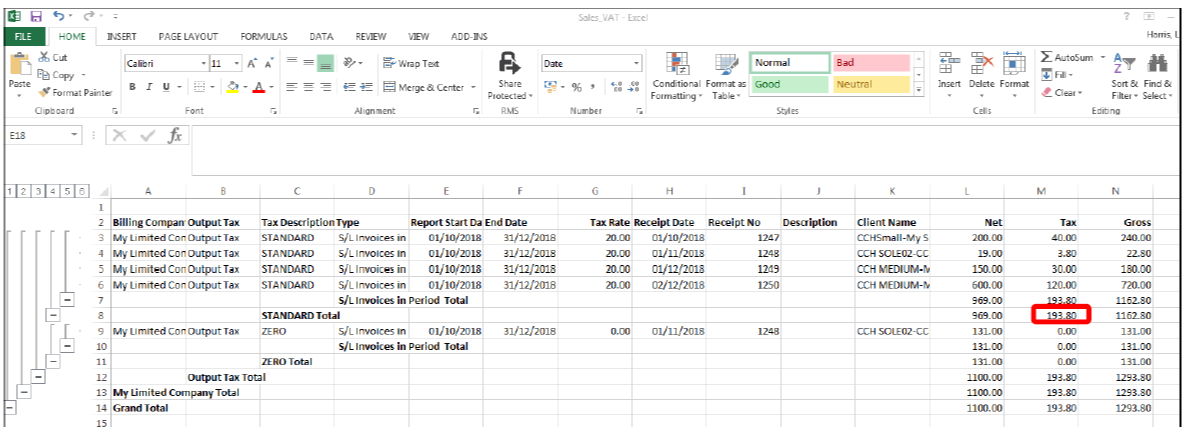
Task: Center text horizontally
Action: coord(309,88)
